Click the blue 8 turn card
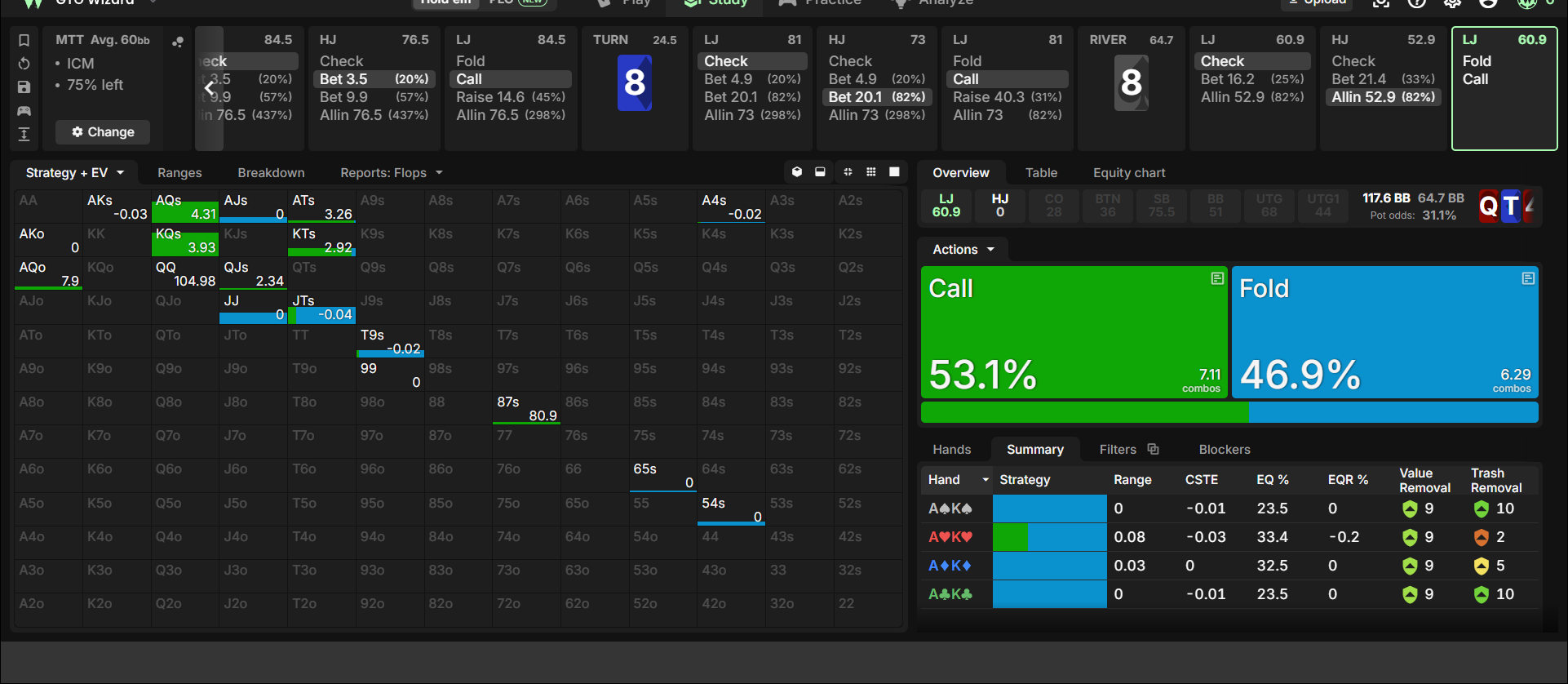This screenshot has height=684, width=1568. pos(635,82)
